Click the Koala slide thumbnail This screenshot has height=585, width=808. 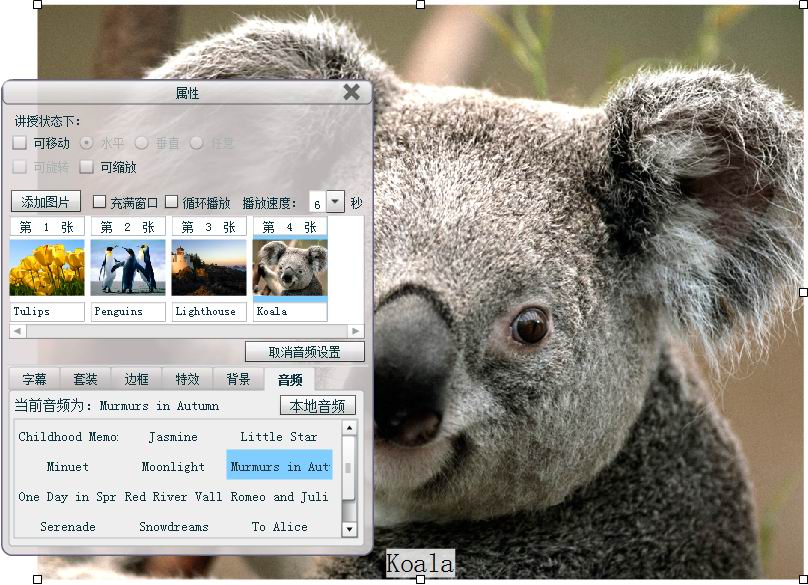290,268
